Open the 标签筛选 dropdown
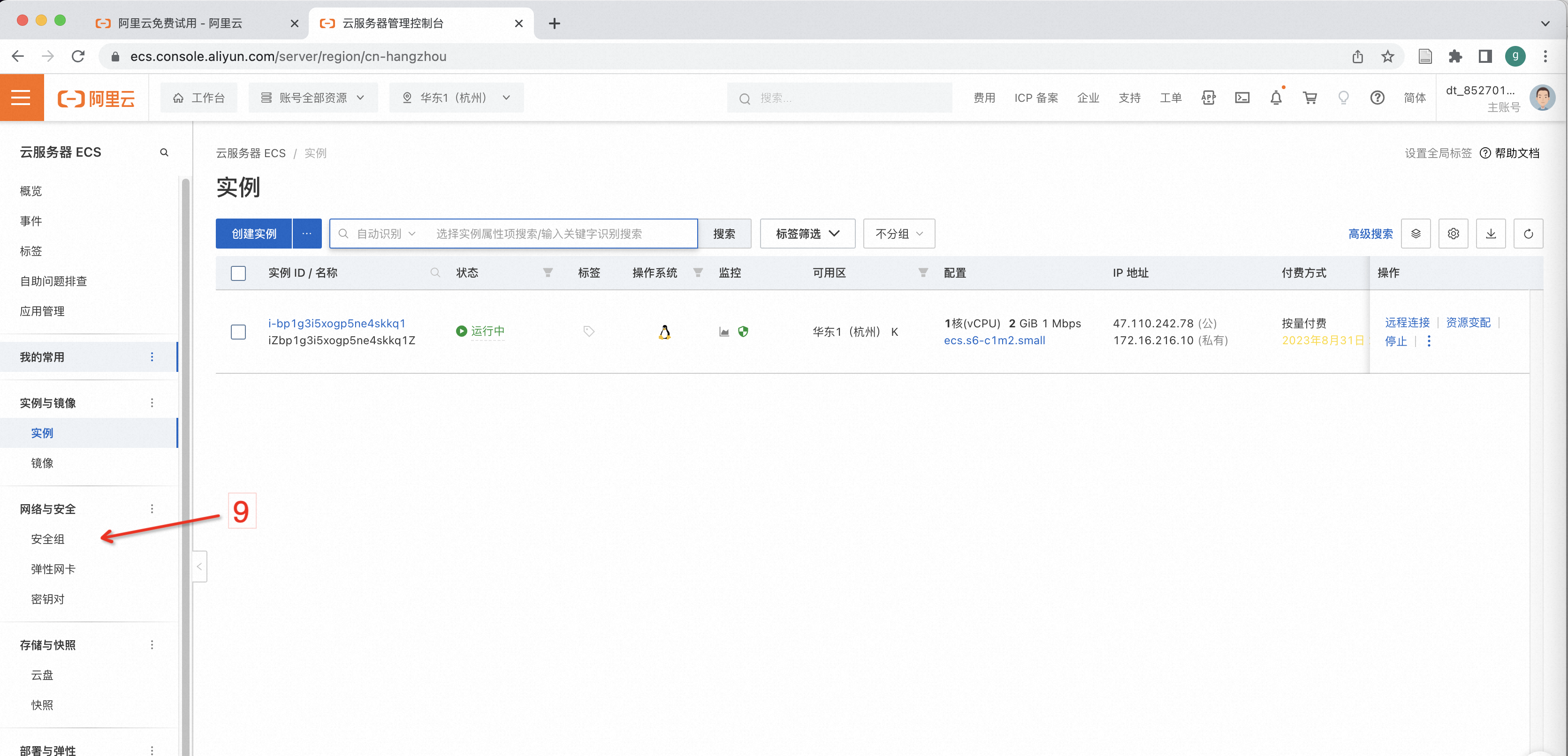The image size is (1568, 756). point(807,234)
